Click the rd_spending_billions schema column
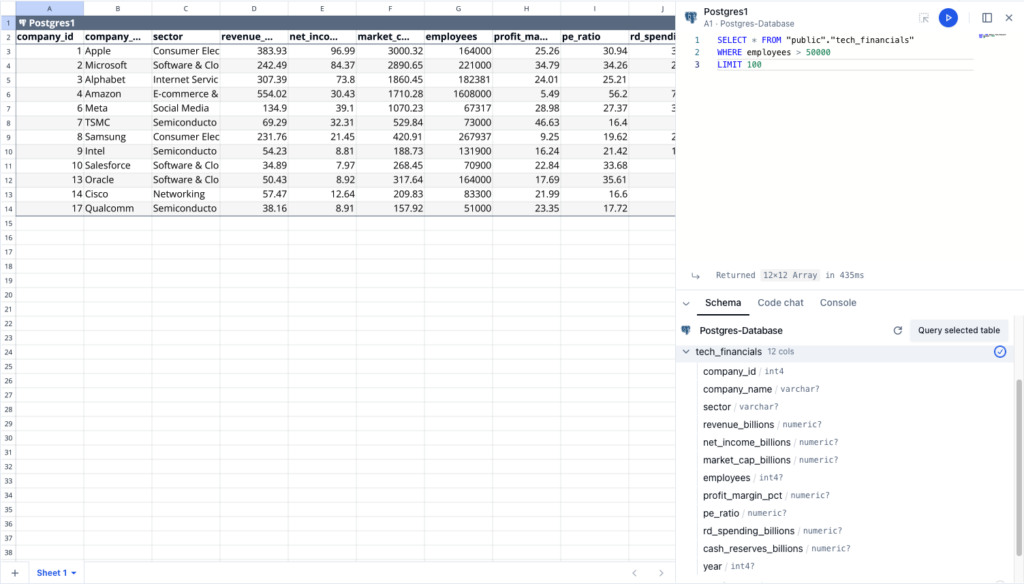 point(773,531)
